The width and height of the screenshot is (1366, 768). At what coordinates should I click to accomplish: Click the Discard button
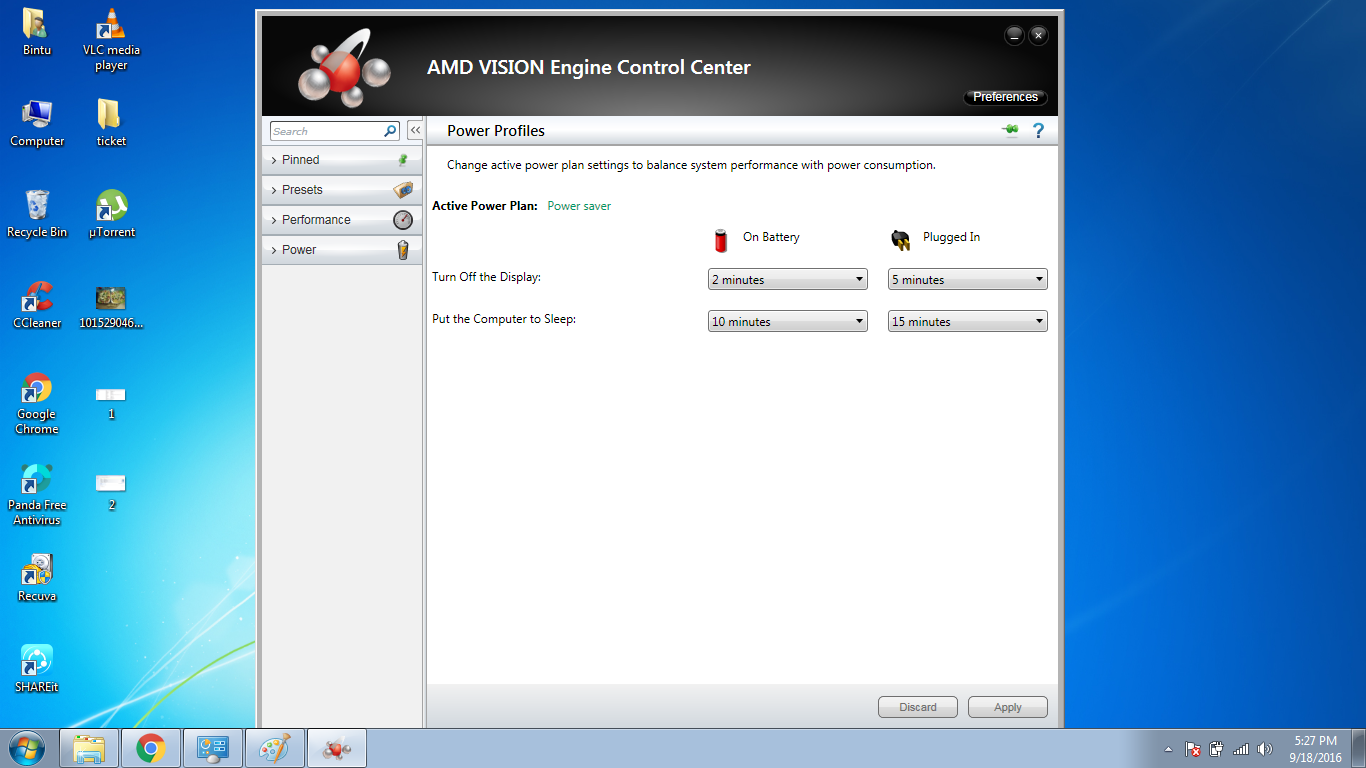pyautogui.click(x=918, y=707)
